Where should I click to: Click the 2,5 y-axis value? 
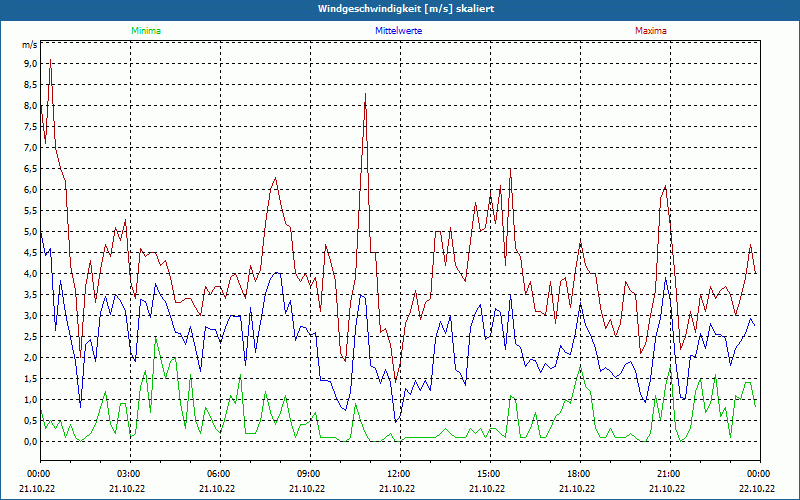tap(31, 337)
